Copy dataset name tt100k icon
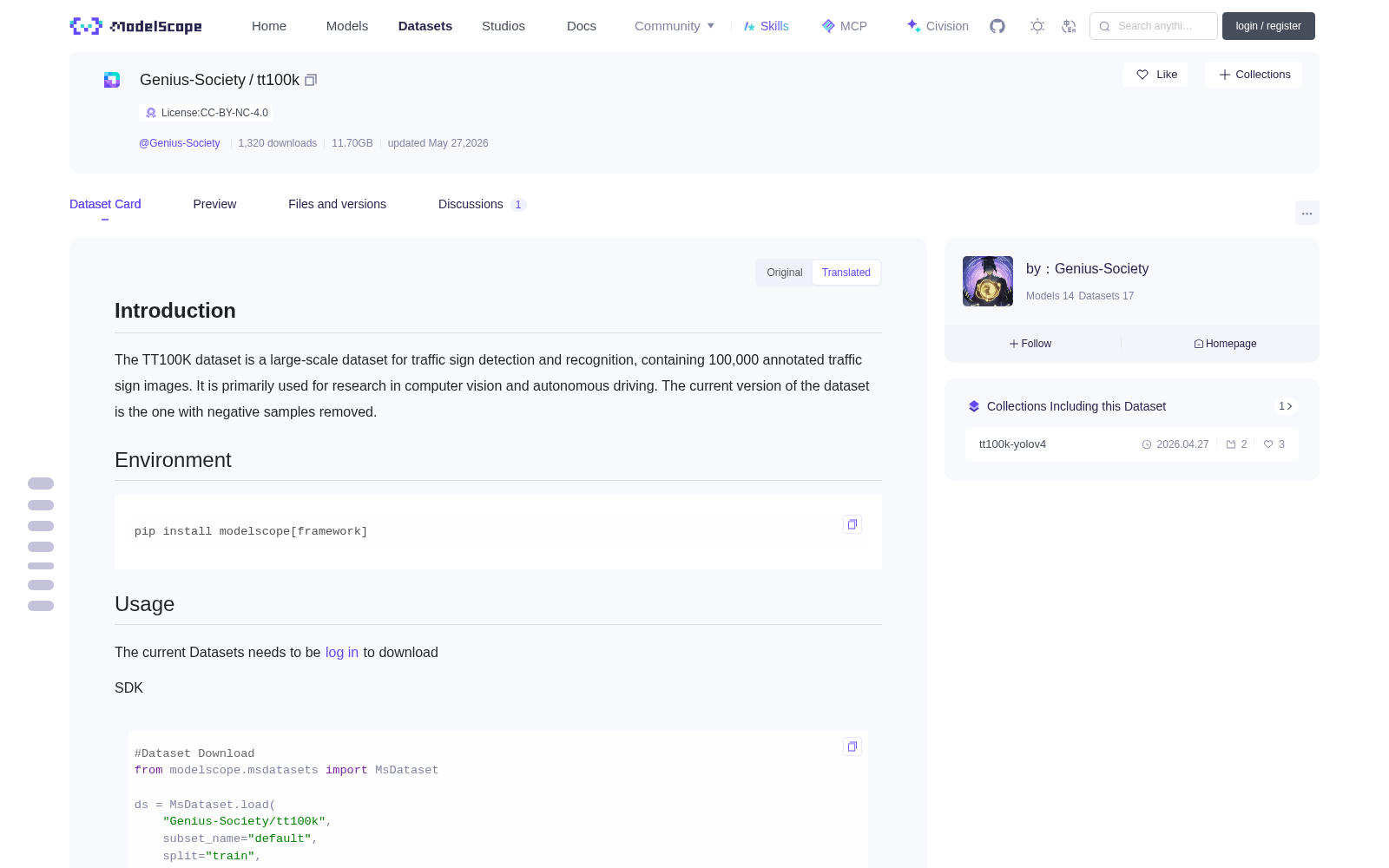1389x868 pixels. point(311,80)
